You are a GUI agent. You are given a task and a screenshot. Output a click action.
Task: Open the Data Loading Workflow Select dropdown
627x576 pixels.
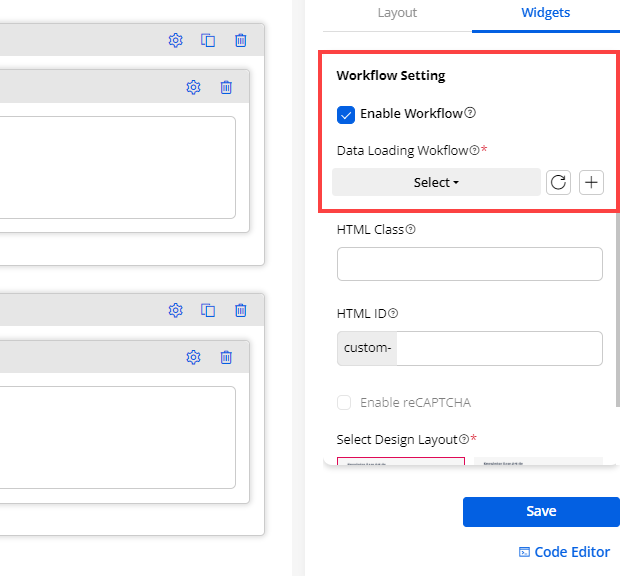[436, 182]
